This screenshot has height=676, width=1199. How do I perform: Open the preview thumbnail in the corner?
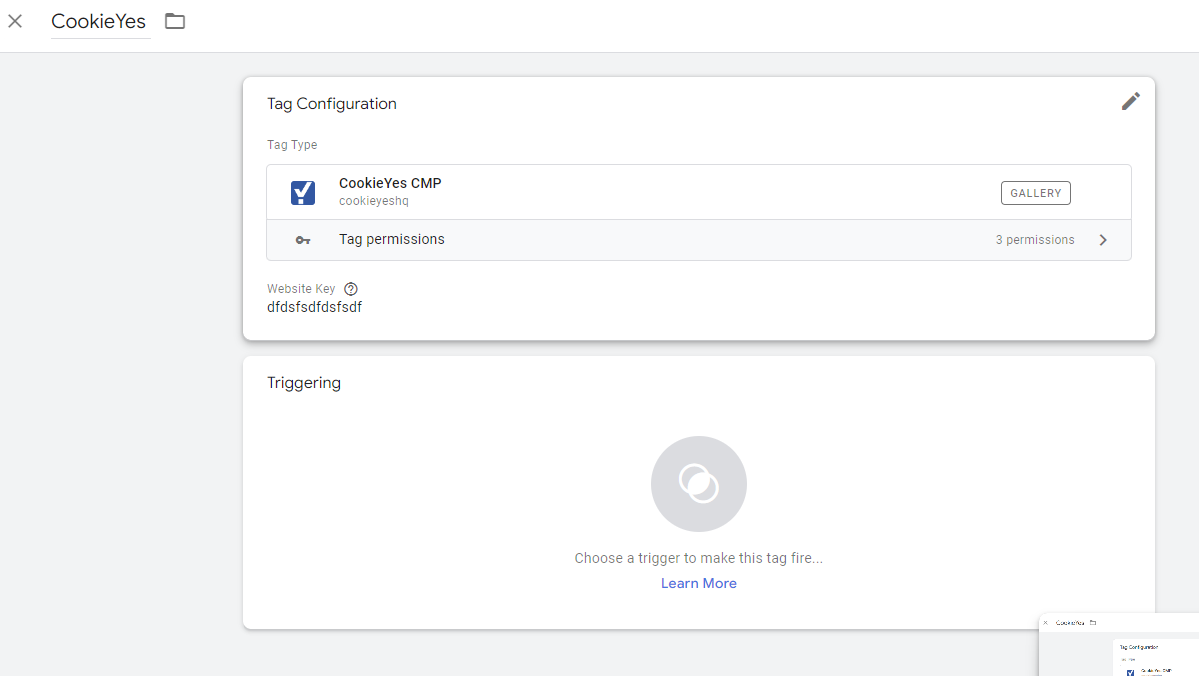point(1119,645)
